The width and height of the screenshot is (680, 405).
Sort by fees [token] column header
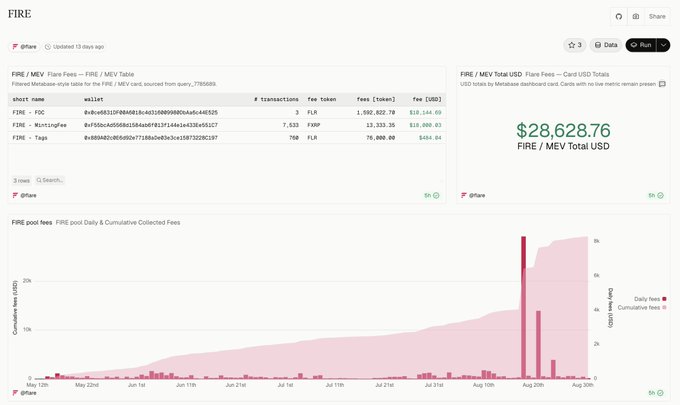tap(376, 99)
